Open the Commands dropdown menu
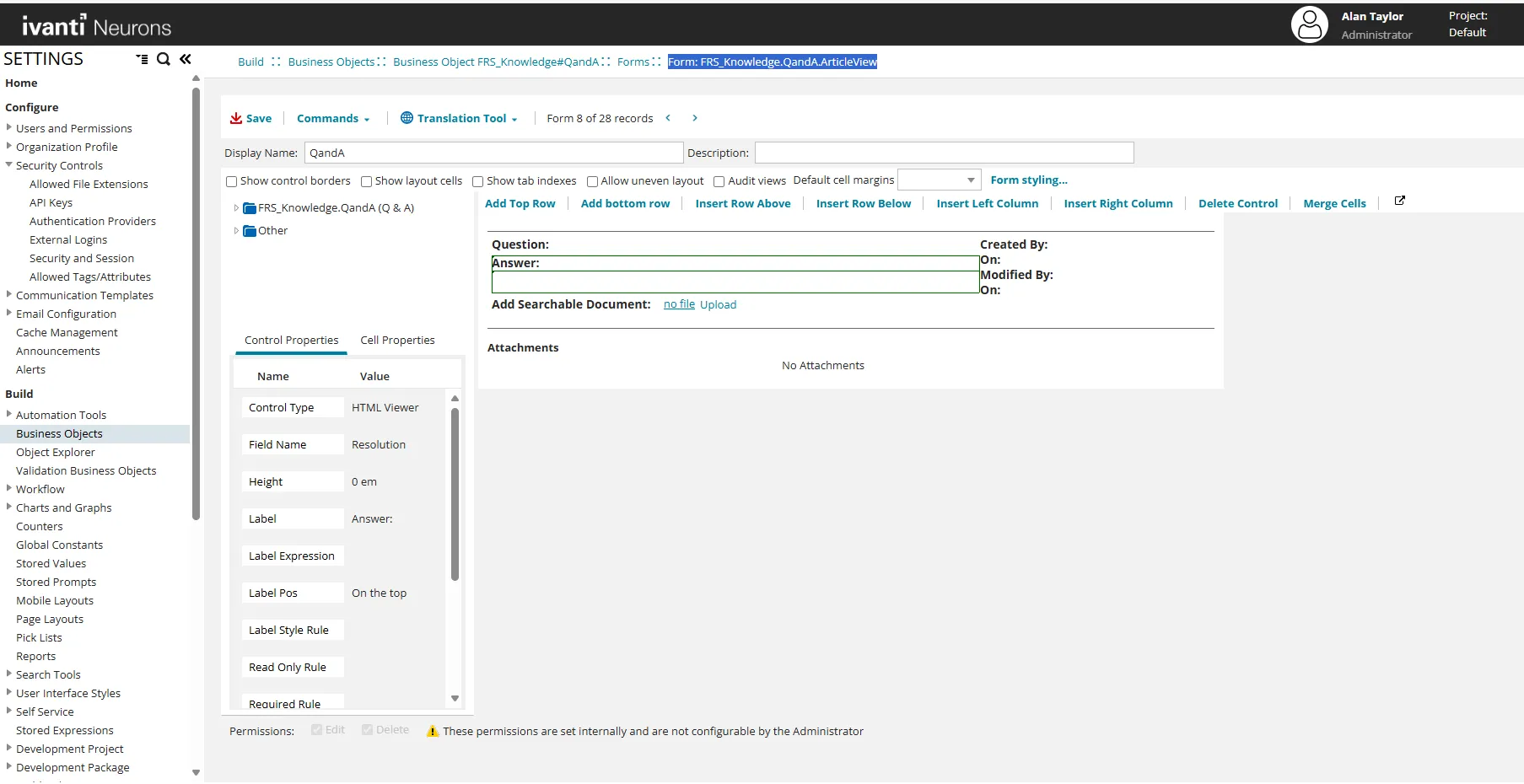The width and height of the screenshot is (1524, 784). click(x=333, y=119)
